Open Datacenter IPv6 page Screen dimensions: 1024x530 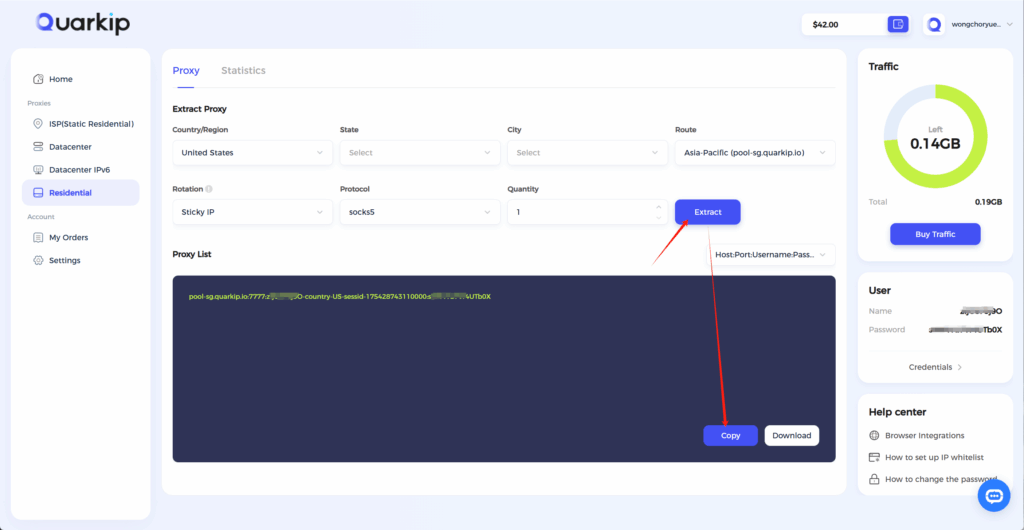(x=80, y=170)
